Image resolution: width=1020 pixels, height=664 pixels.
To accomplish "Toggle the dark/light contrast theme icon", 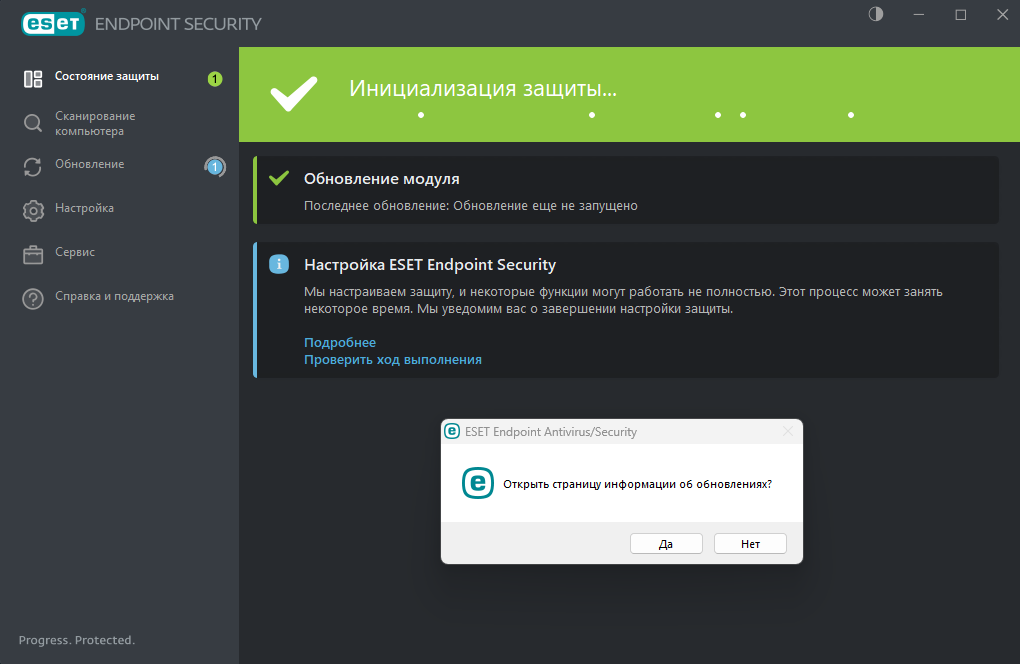I will click(877, 15).
